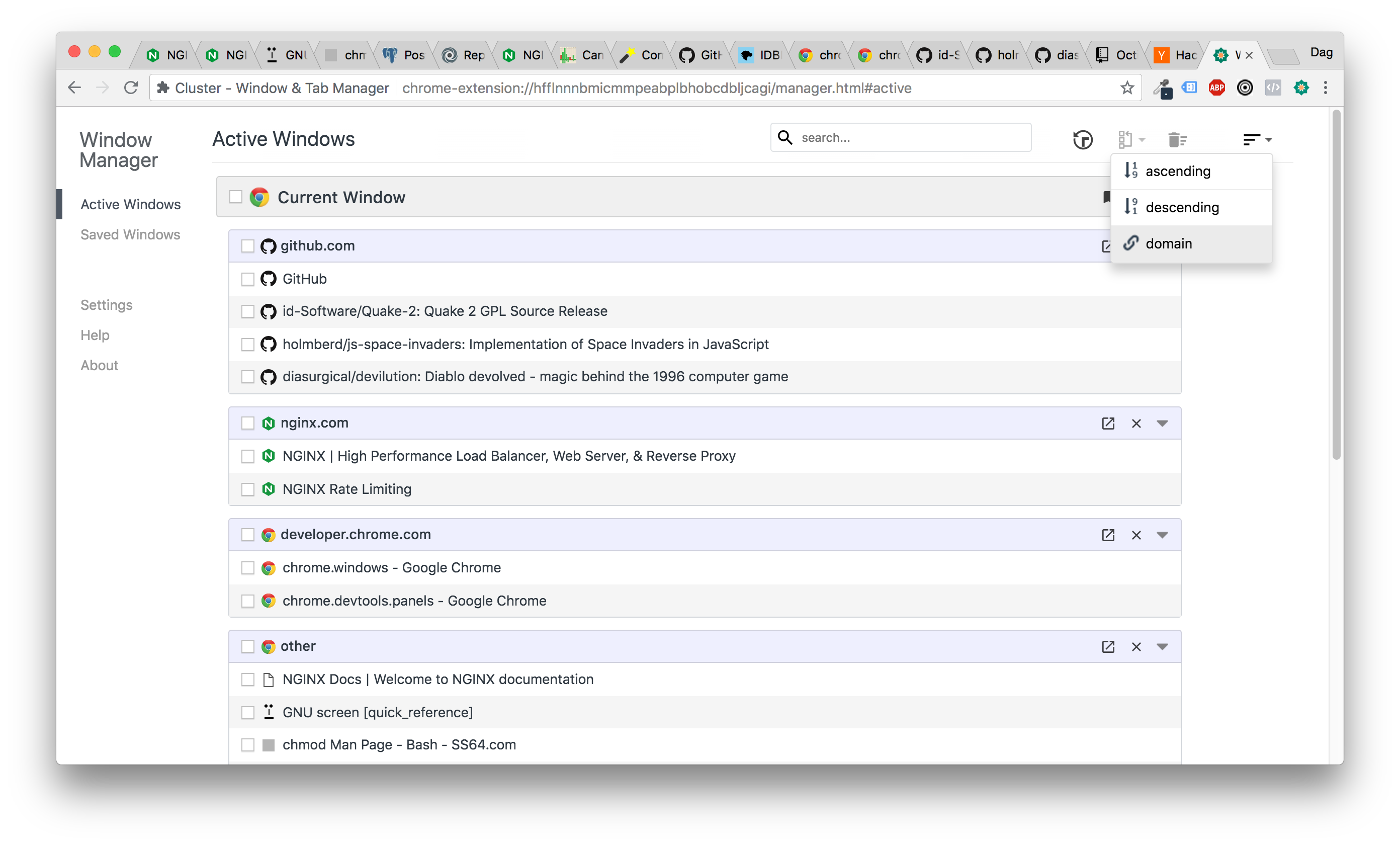
Task: Go to Active Windows section
Action: click(x=131, y=204)
